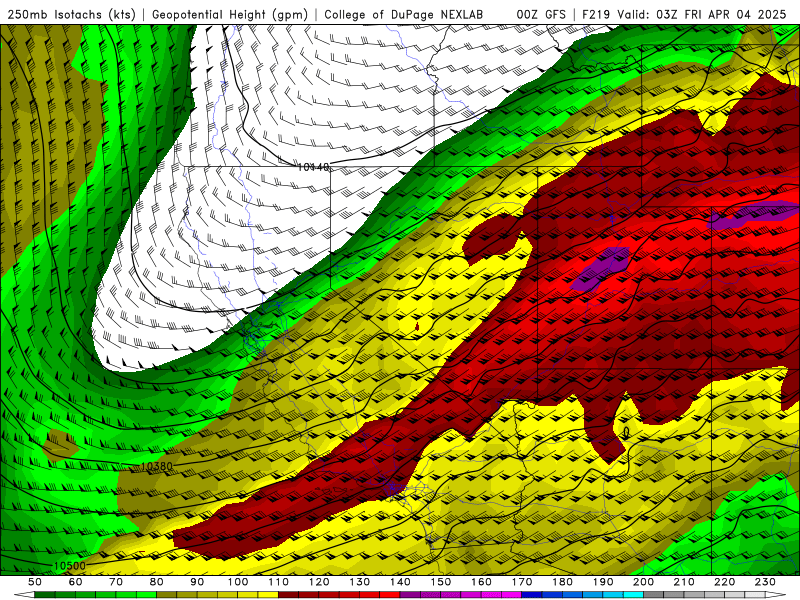Click the 10380 height contour label
This screenshot has width=800, height=600.
point(156,466)
